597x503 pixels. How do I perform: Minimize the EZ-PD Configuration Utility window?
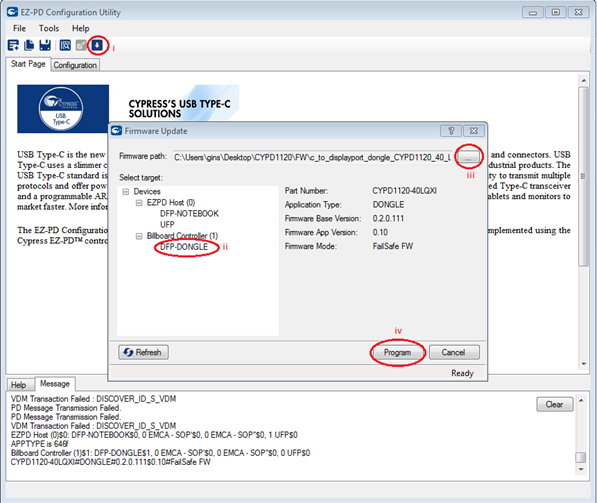533,13
